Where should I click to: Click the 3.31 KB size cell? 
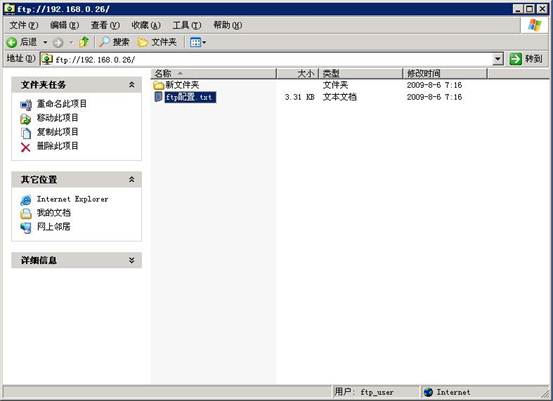(x=299, y=97)
